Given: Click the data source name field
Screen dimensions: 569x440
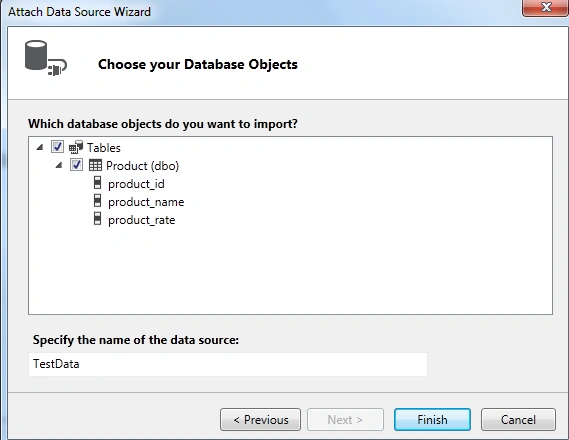Looking at the screenshot, I should coord(228,364).
